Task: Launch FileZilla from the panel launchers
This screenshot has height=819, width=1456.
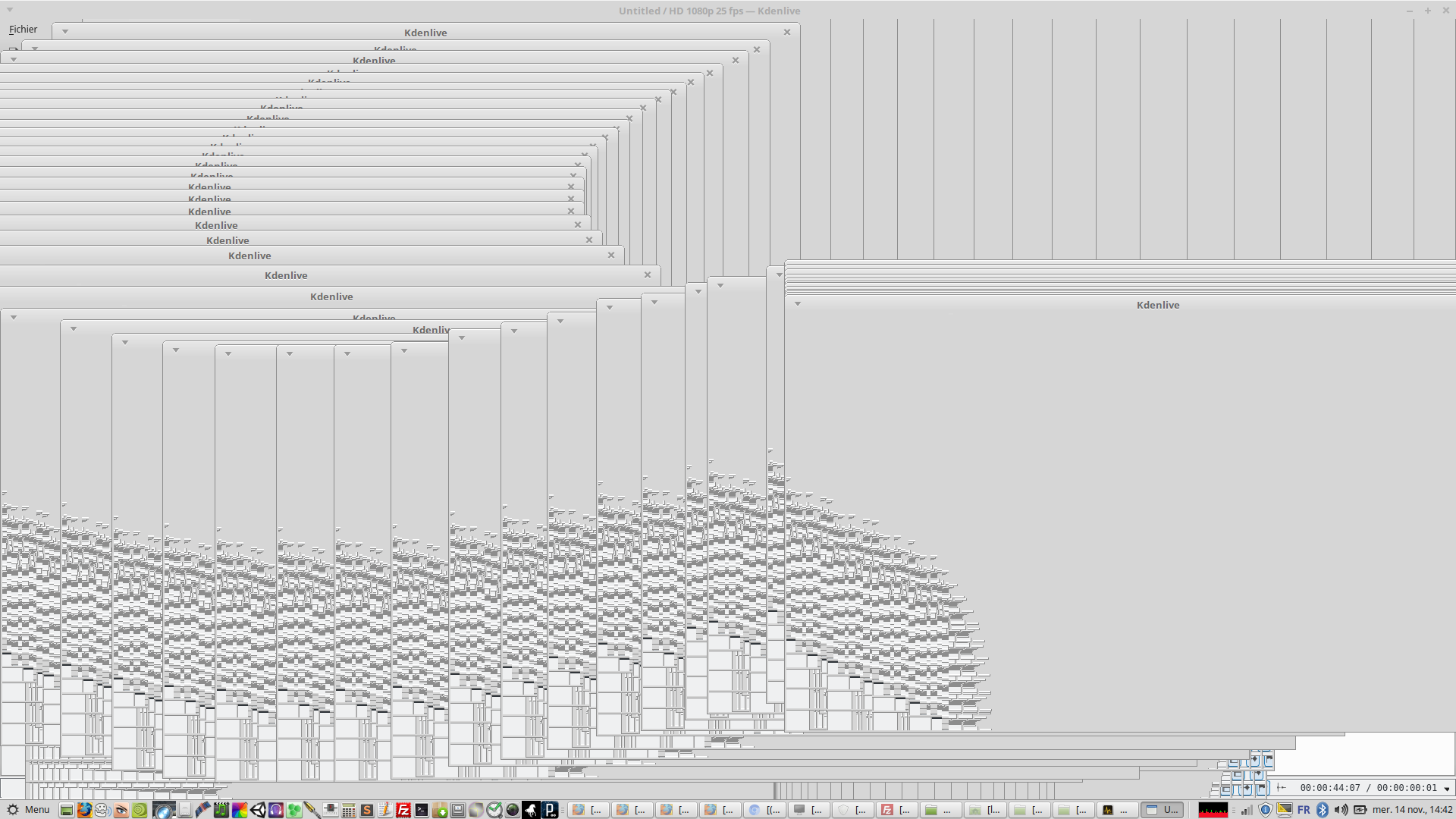Action: 403,810
